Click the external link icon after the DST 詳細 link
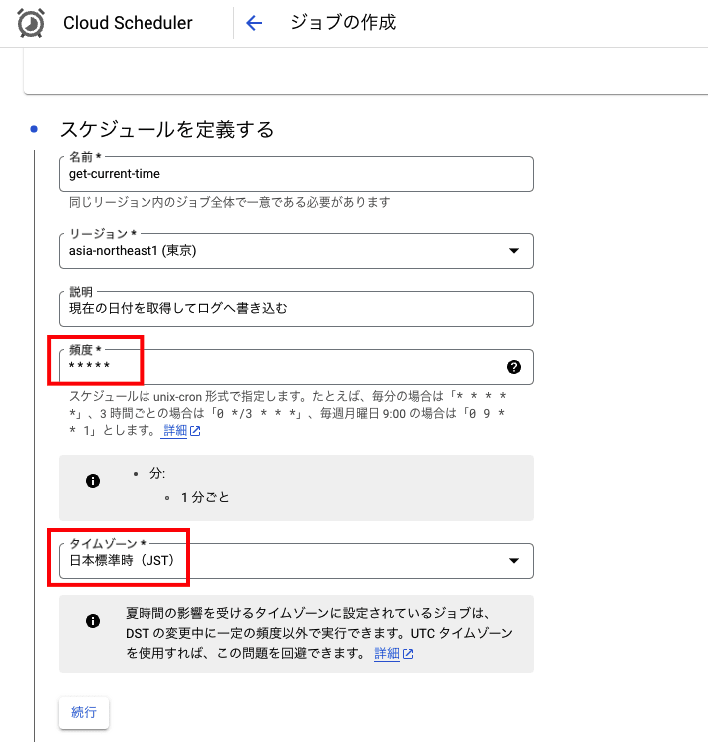708x742 pixels. click(x=408, y=654)
